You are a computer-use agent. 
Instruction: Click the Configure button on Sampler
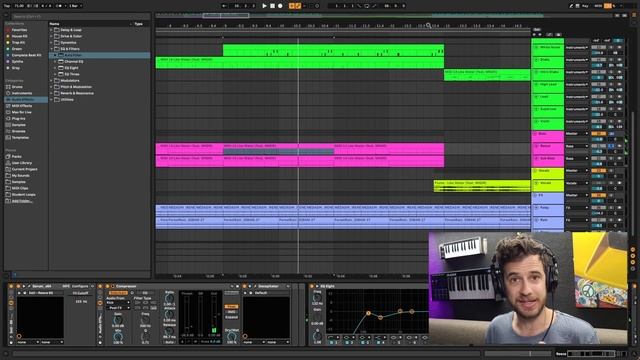point(80,287)
